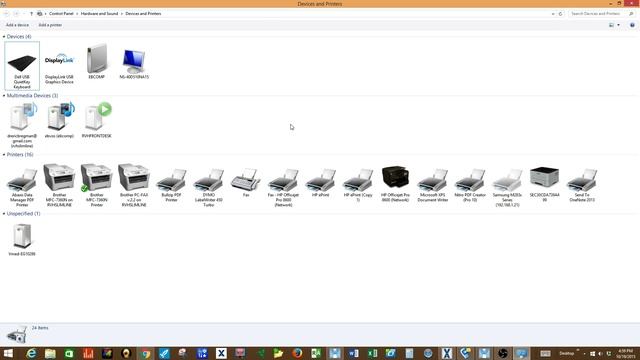Select Brother PC-FAX v.2.2 printer

click(134, 185)
